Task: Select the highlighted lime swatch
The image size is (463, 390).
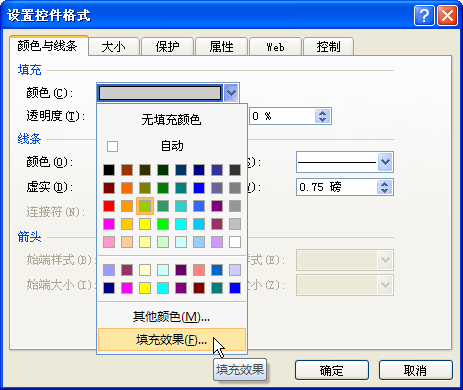Action: [145, 206]
